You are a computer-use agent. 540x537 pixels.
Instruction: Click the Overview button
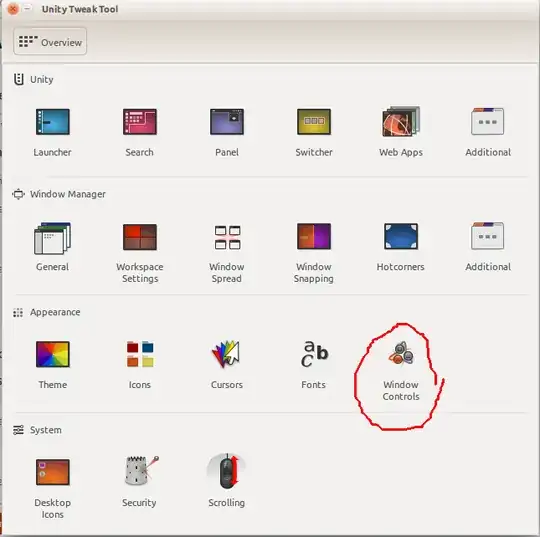(x=50, y=42)
